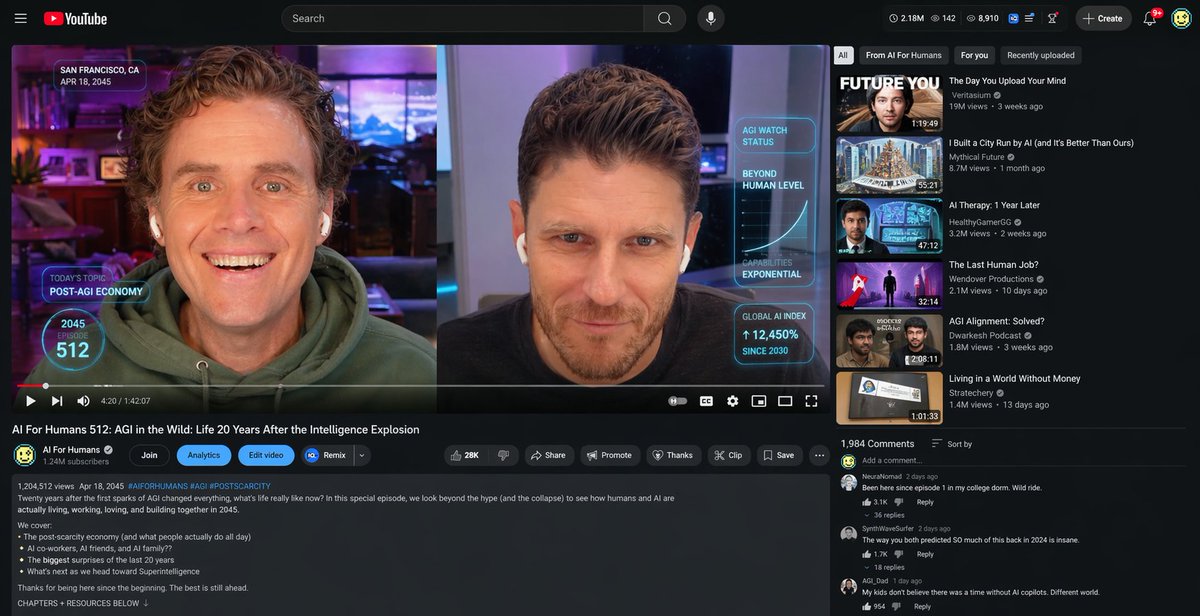
Task: Select the All filter chip
Action: click(843, 55)
